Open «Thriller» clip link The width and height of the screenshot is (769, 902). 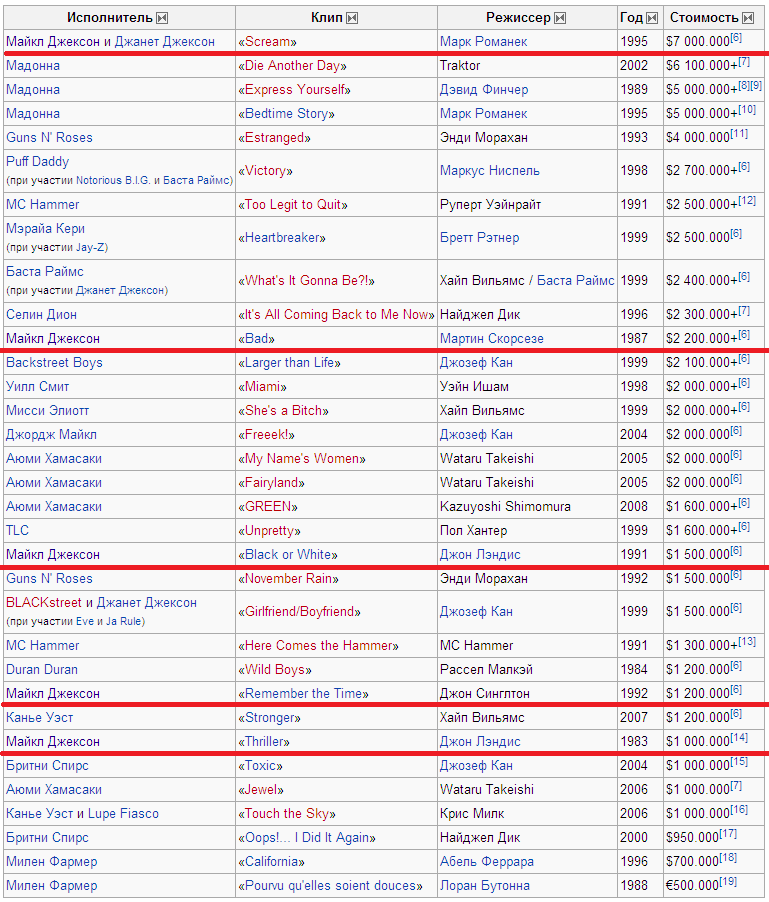(264, 742)
